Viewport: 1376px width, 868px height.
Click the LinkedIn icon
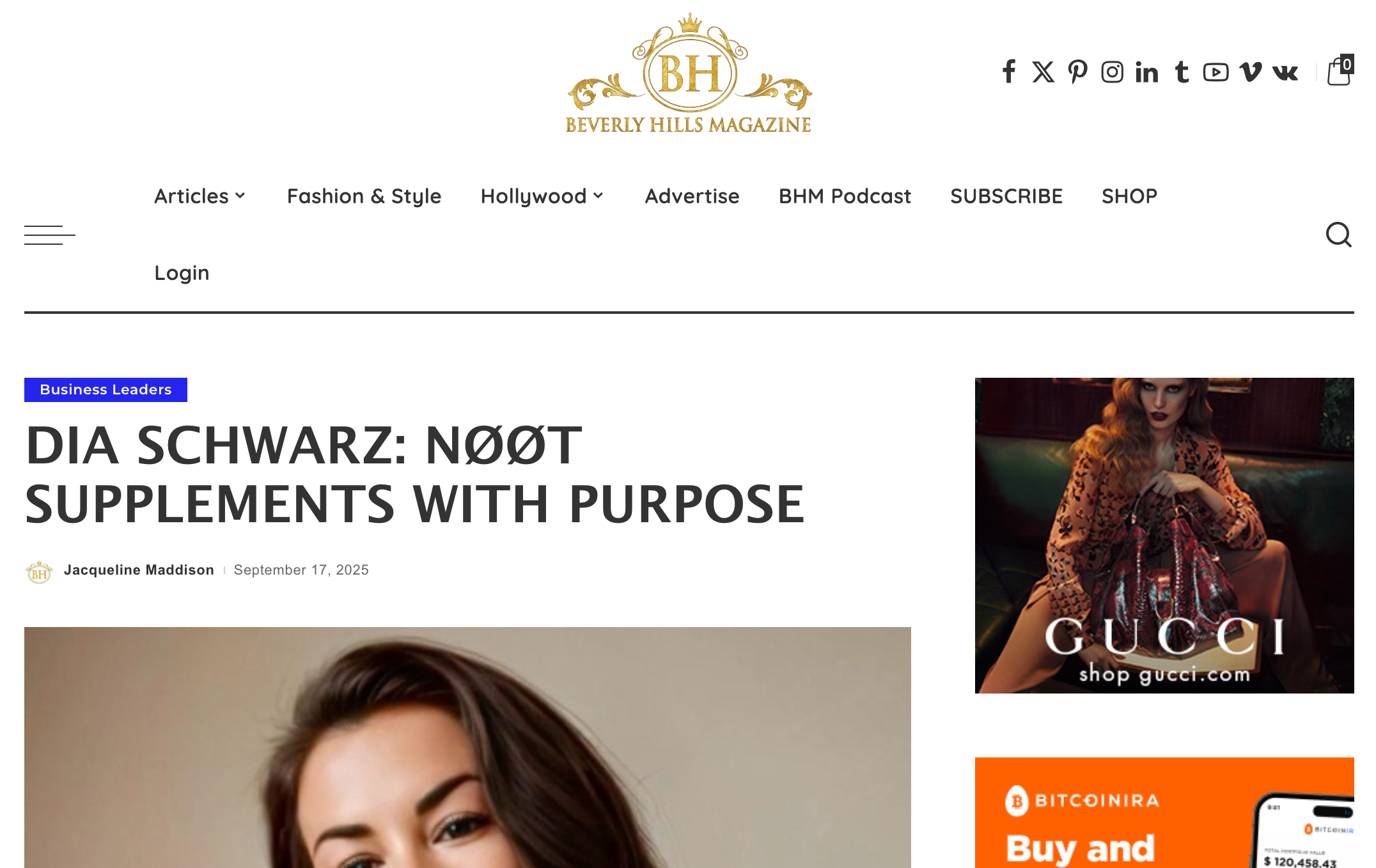point(1146,72)
